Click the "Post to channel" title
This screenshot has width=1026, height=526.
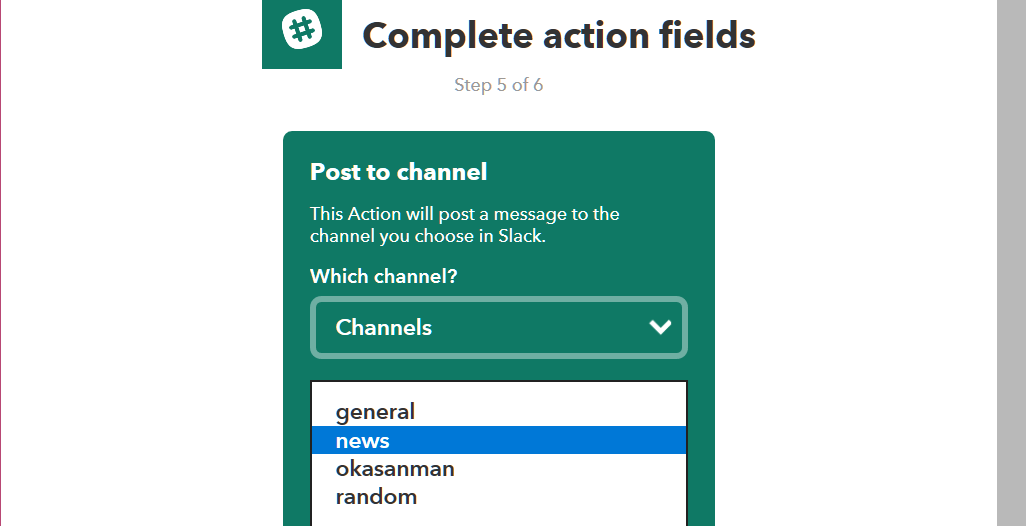398,172
